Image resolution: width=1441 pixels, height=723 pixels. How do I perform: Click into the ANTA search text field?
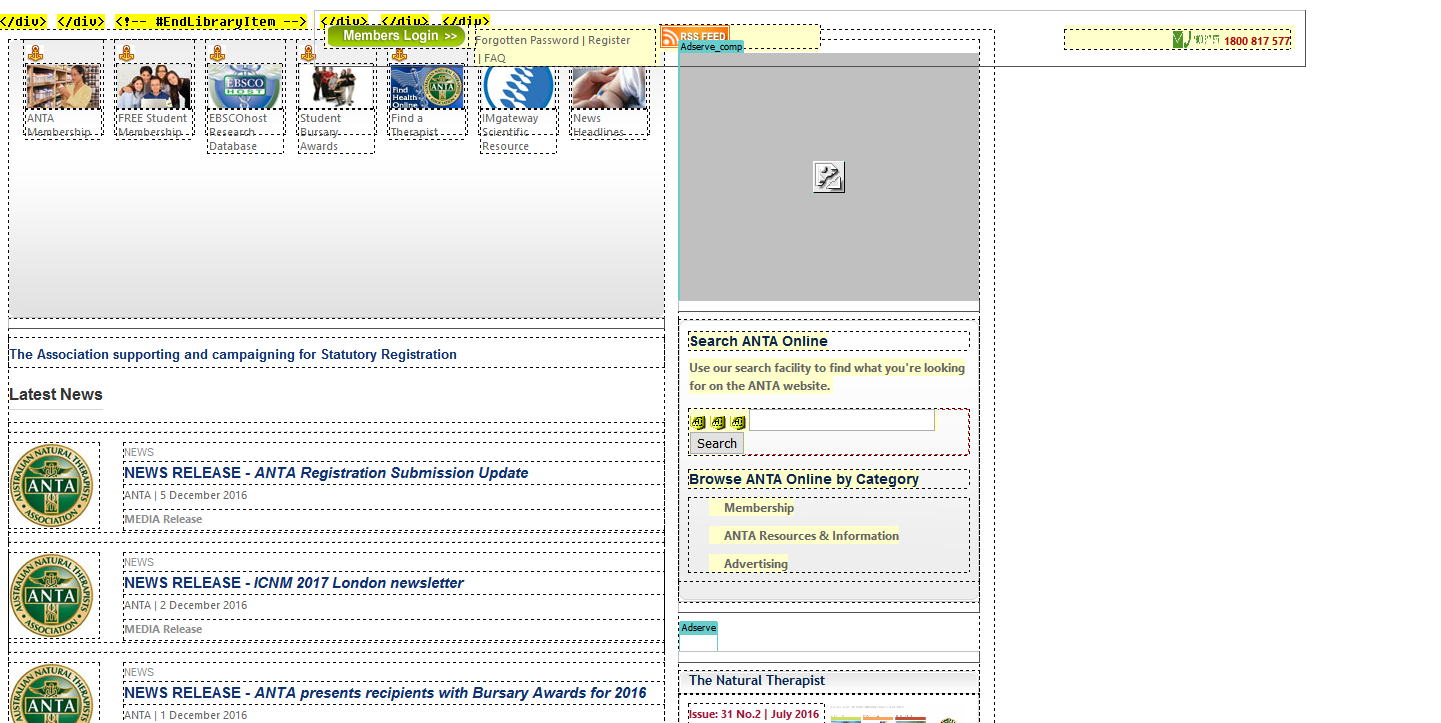[842, 420]
